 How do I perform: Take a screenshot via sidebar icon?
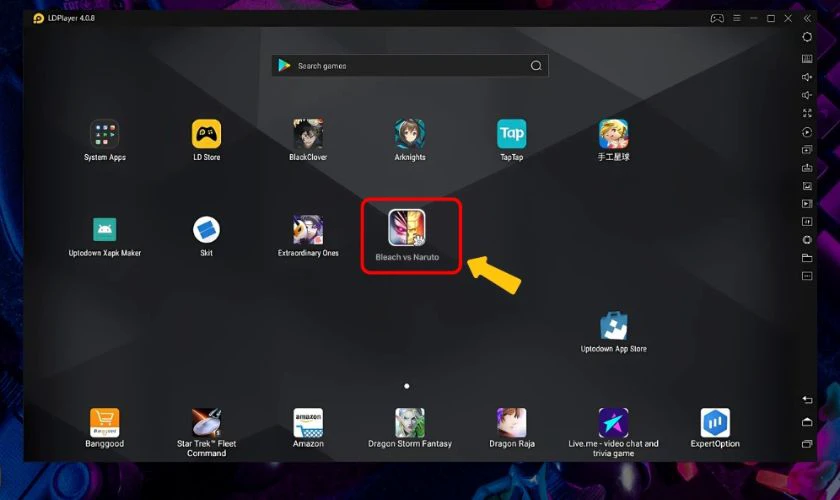(807, 186)
